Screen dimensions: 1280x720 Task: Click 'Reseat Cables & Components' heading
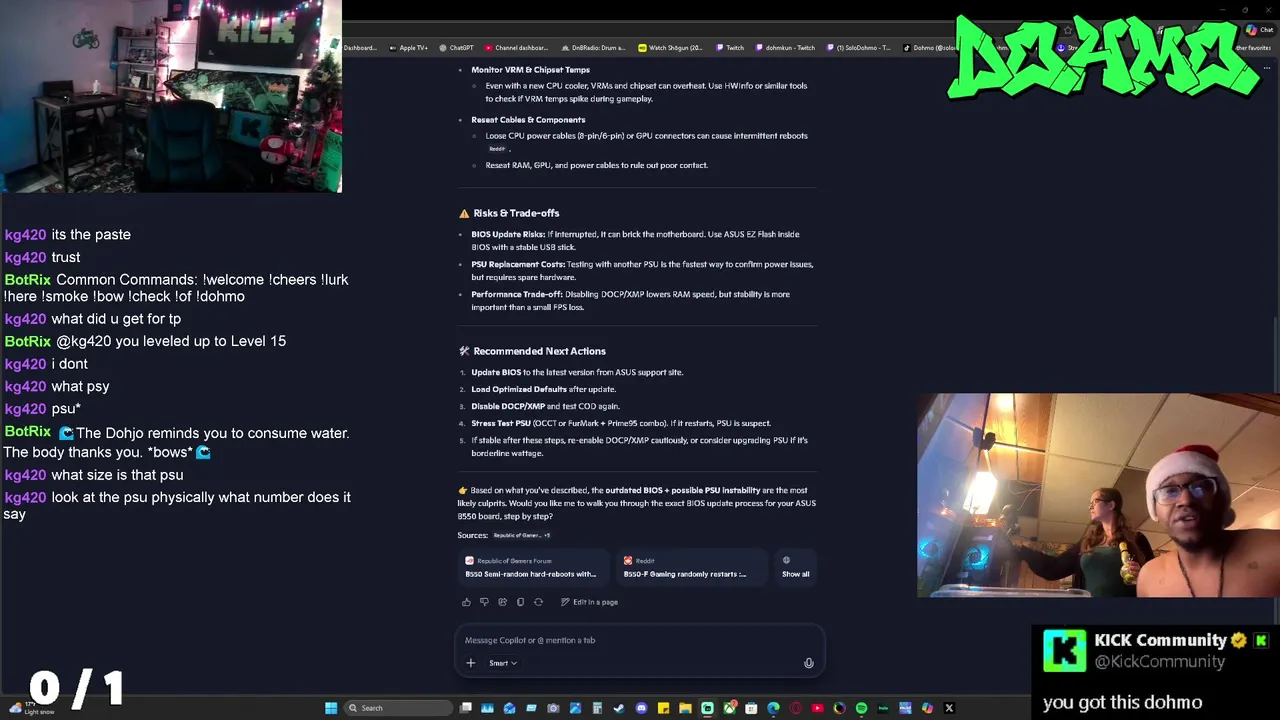(528, 120)
